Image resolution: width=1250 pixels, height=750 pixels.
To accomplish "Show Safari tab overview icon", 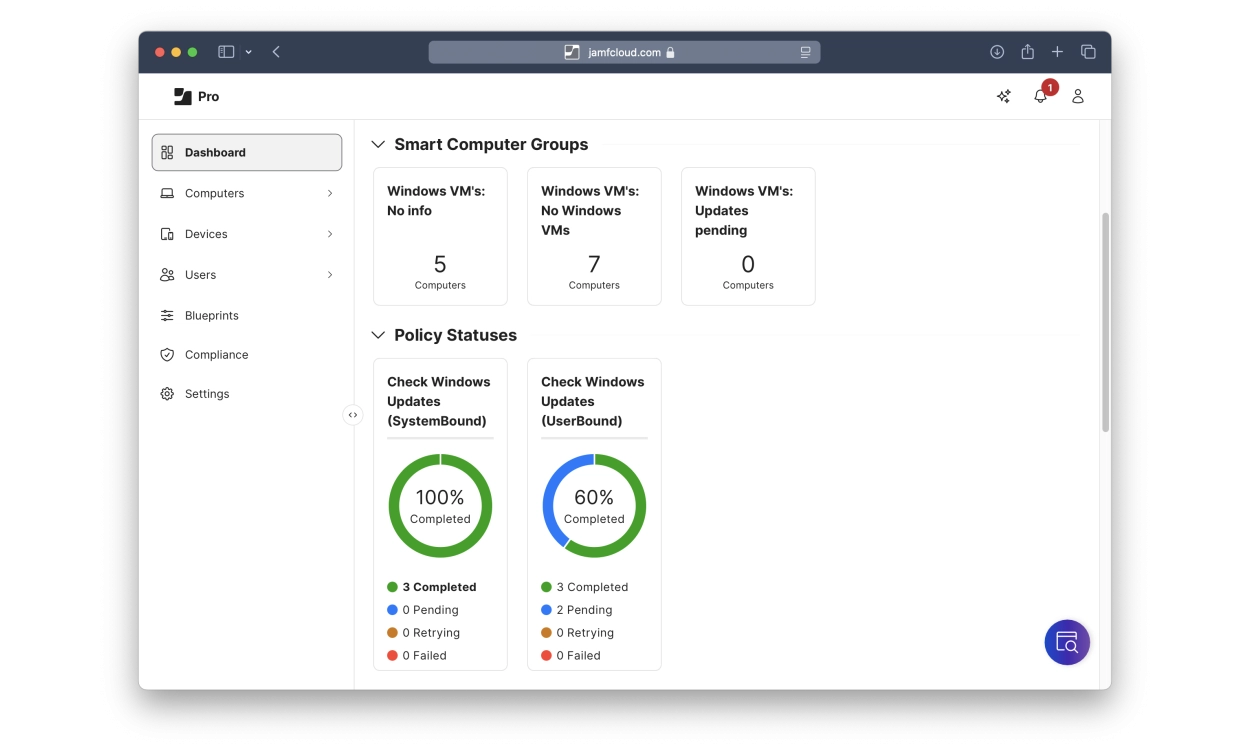I will [x=1088, y=52].
